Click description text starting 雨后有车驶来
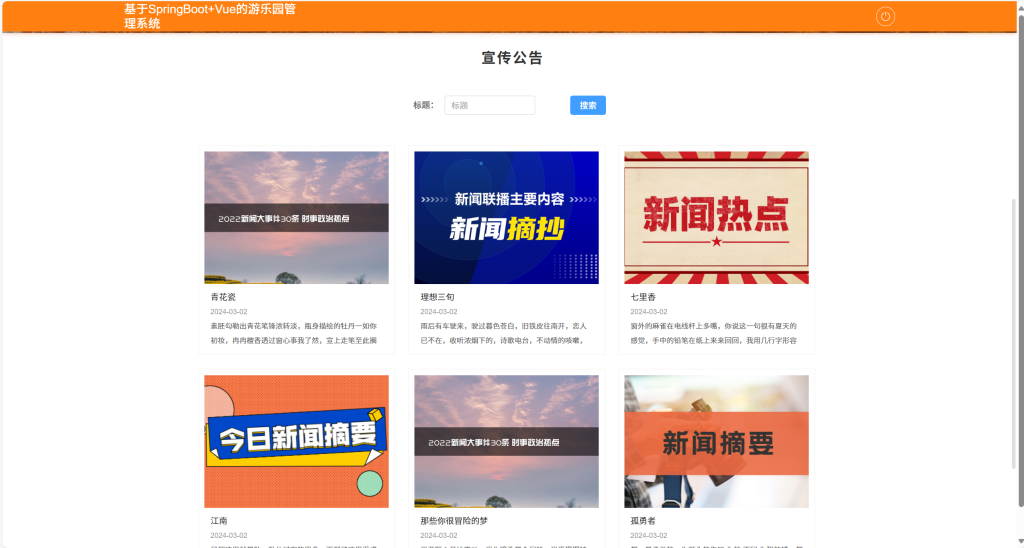1024x548 pixels. click(x=504, y=333)
